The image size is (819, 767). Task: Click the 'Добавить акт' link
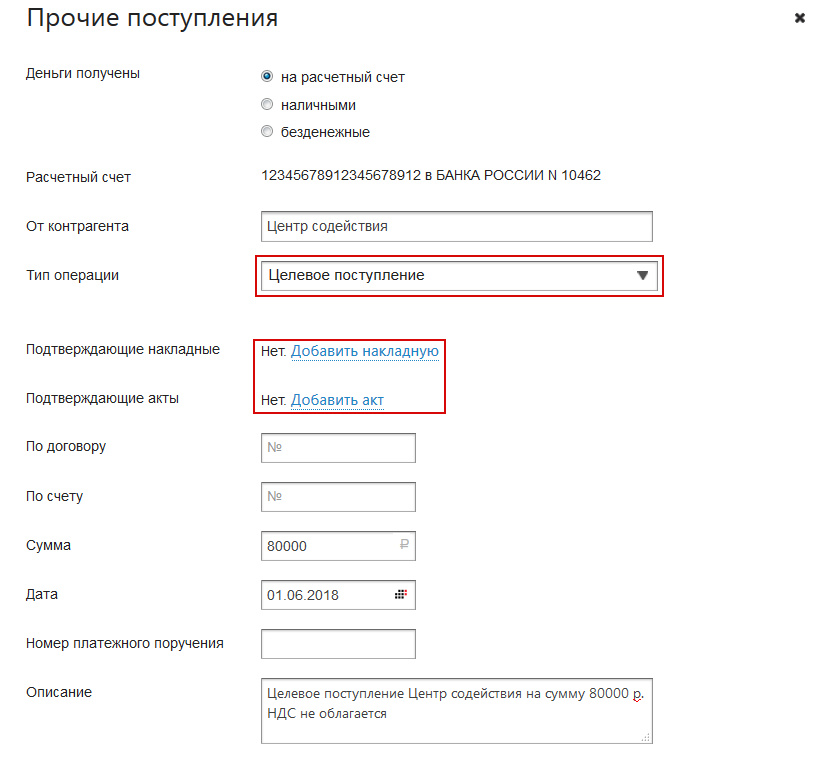pyautogui.click(x=337, y=400)
